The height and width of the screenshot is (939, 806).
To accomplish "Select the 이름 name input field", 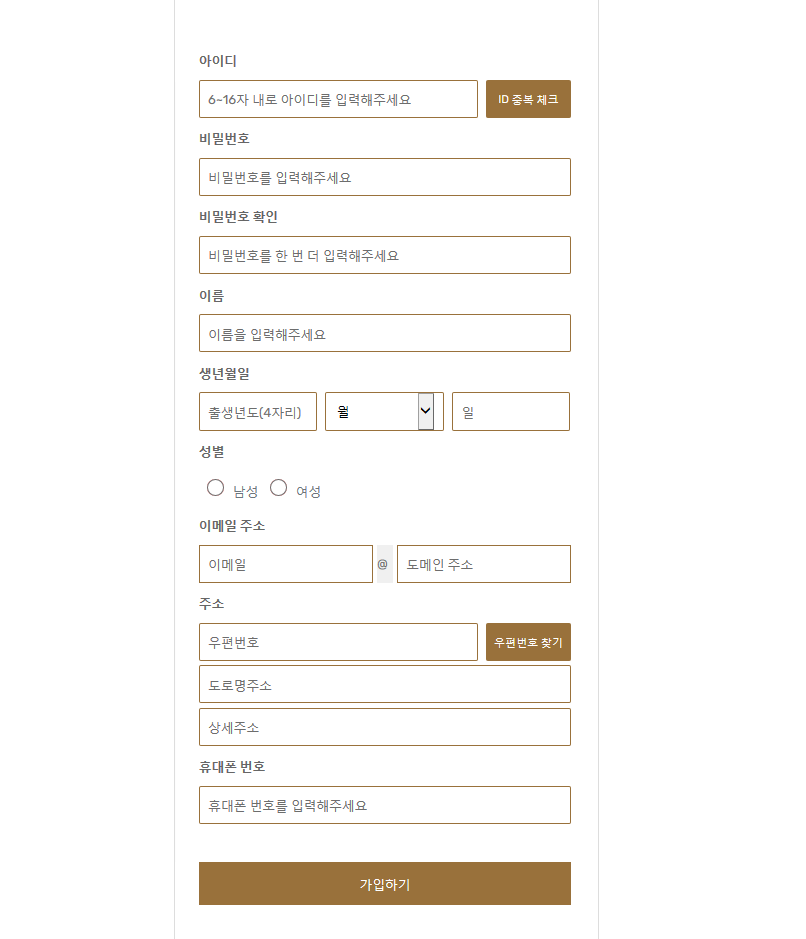I will click(385, 333).
